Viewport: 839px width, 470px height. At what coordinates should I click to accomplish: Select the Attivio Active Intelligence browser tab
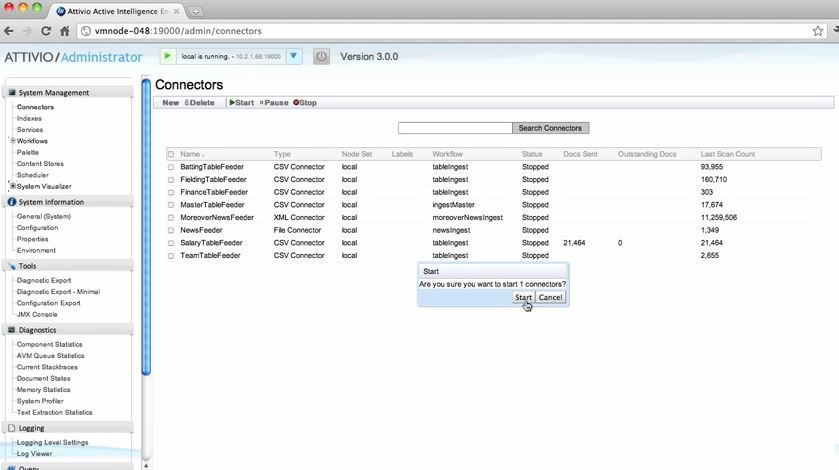117,11
